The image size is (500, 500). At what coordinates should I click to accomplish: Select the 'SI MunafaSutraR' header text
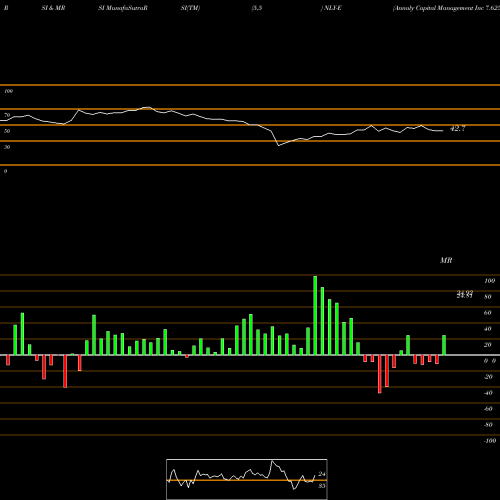tap(123, 8)
